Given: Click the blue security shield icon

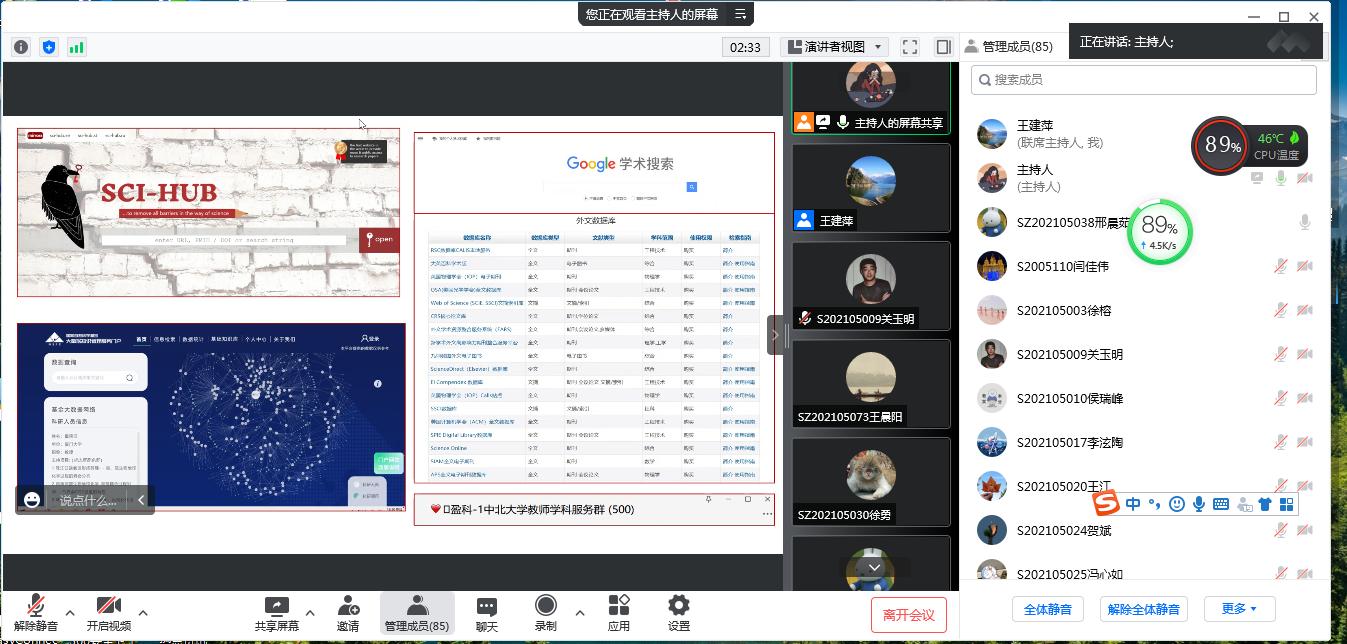Looking at the screenshot, I should [49, 47].
